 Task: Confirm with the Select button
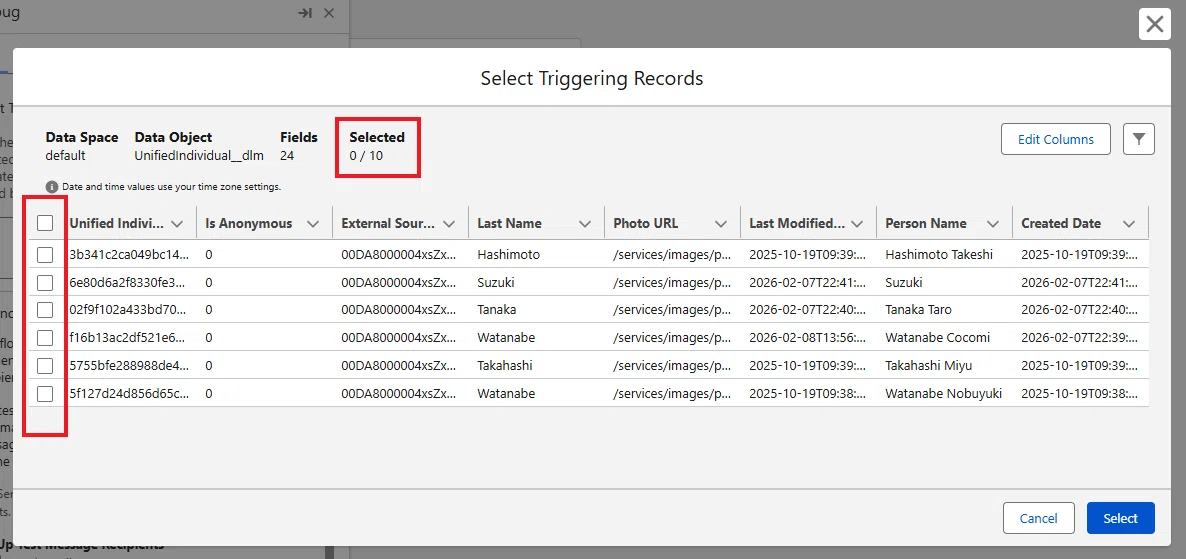pos(1120,518)
